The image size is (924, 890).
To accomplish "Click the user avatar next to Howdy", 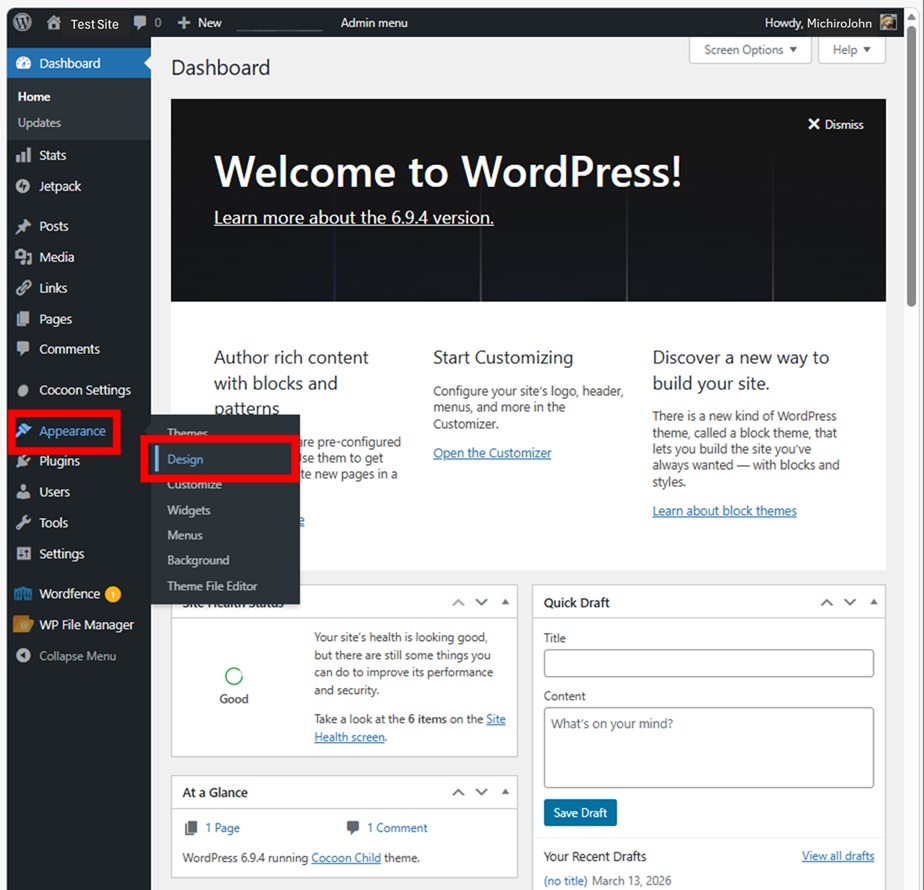I will tap(888, 22).
